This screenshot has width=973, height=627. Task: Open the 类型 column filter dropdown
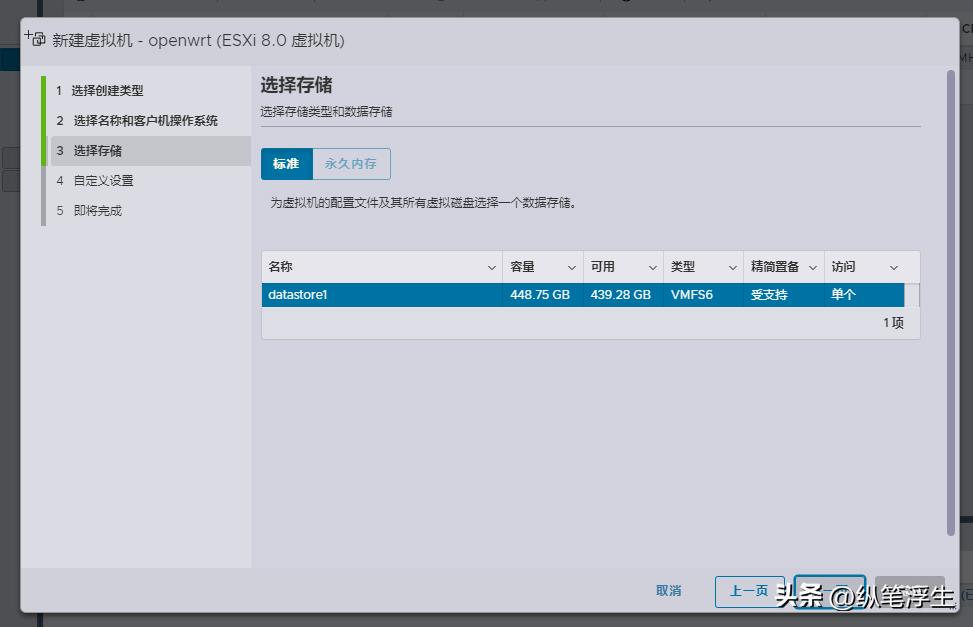point(731,266)
